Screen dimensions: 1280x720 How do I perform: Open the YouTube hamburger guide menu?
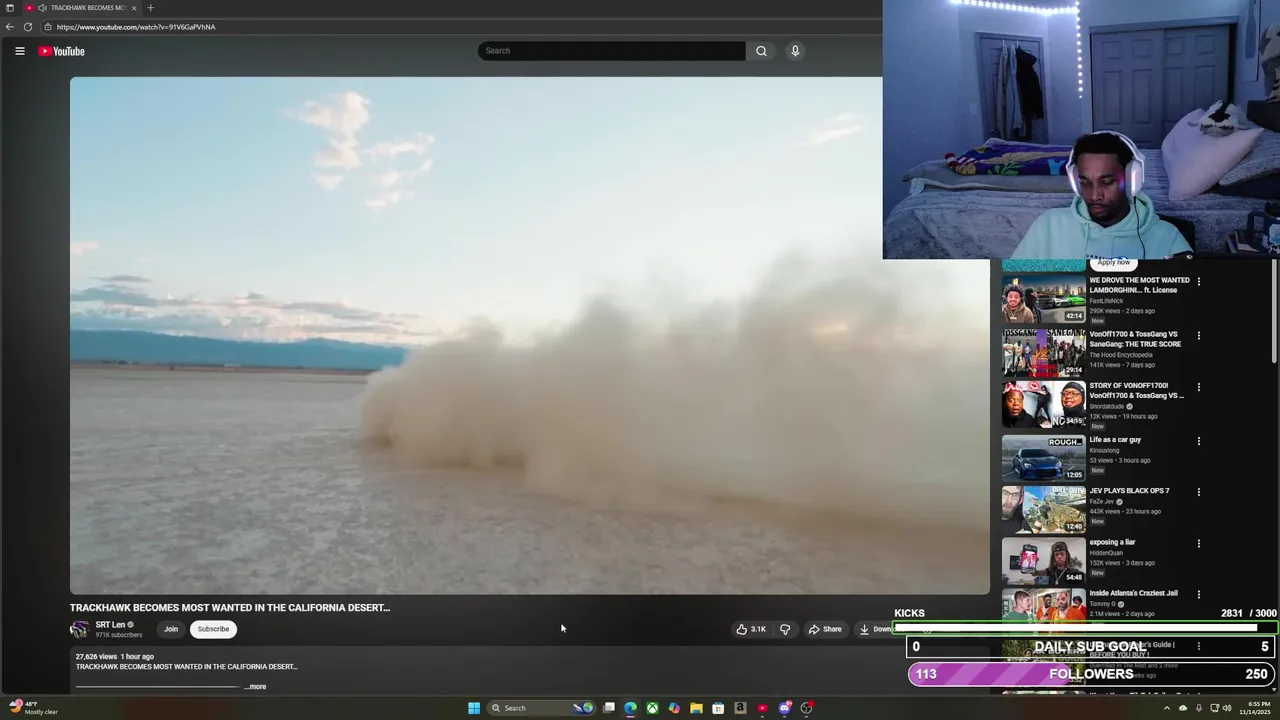pos(19,51)
